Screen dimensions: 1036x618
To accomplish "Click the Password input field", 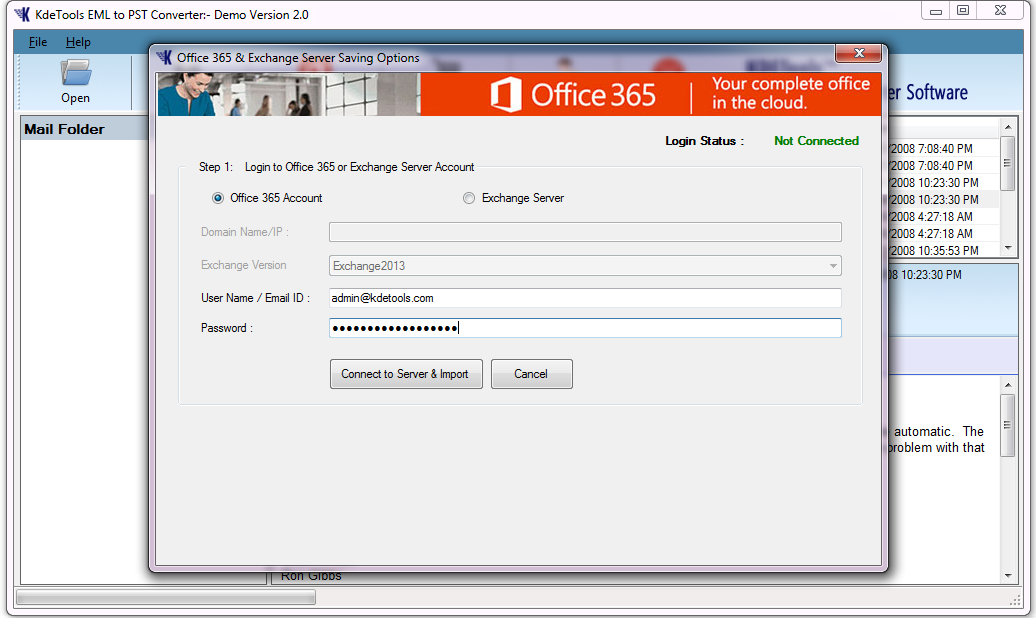I will coord(585,328).
